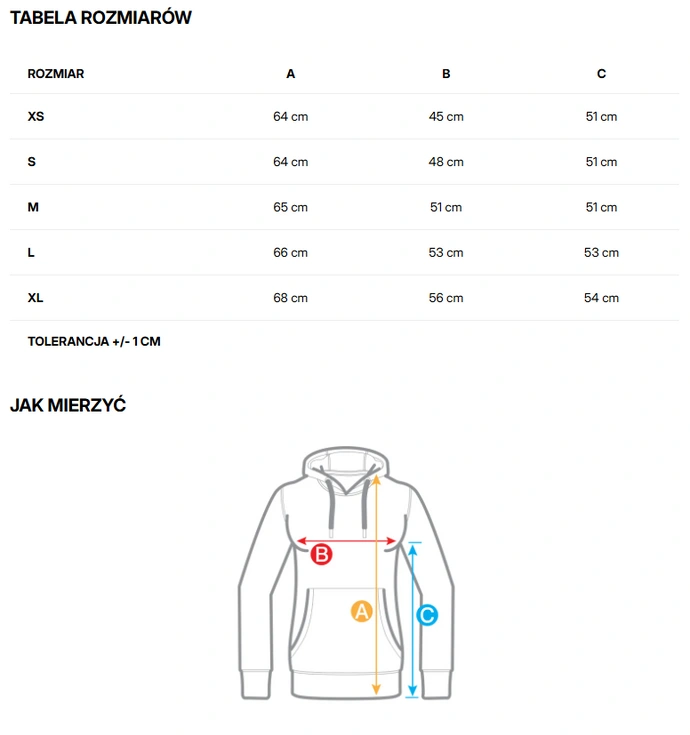Viewport: 690px width, 735px height.
Task: Click the JAK MIERZYĆ heading
Action: tap(68, 405)
